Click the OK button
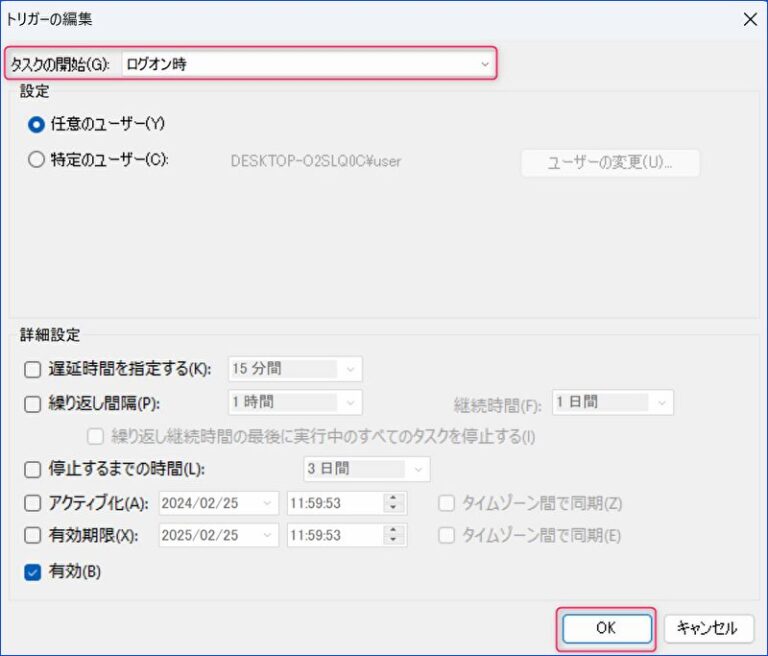 (x=606, y=628)
